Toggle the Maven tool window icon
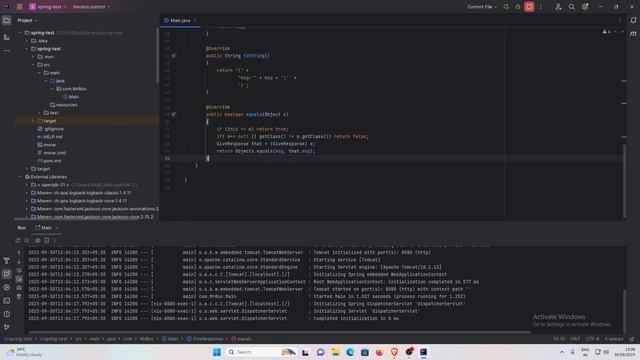 pyautogui.click(x=633, y=34)
